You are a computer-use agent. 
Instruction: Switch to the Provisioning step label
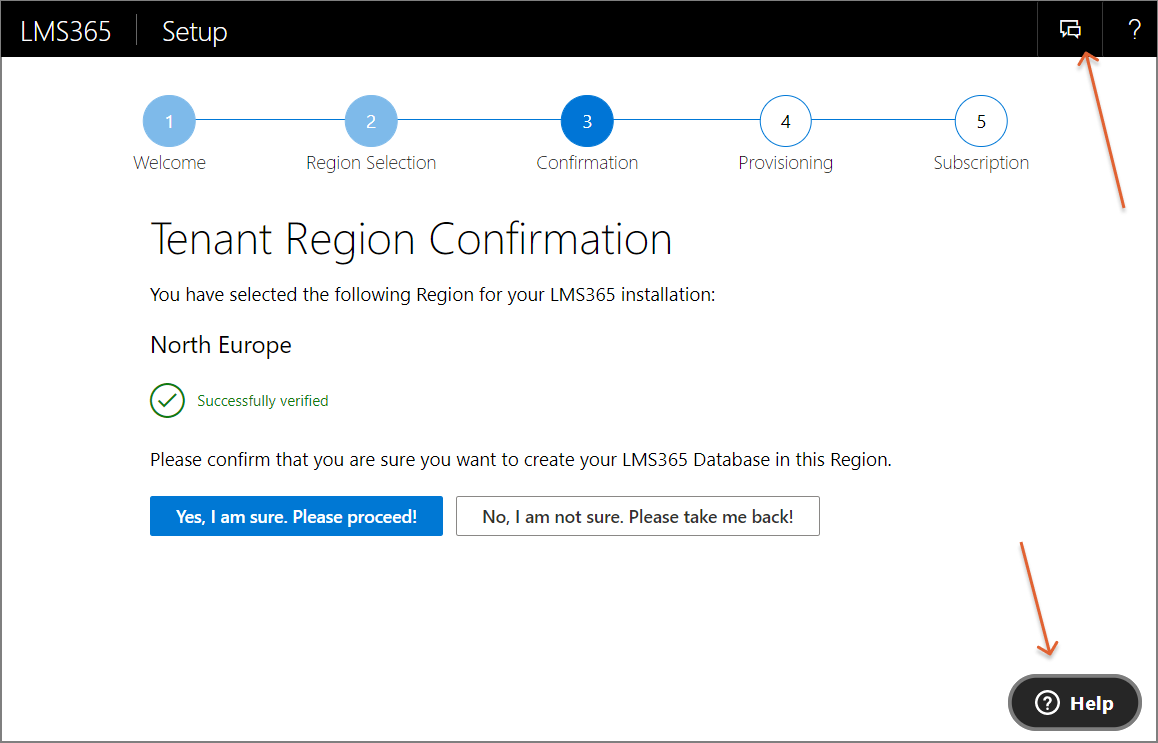[x=785, y=163]
